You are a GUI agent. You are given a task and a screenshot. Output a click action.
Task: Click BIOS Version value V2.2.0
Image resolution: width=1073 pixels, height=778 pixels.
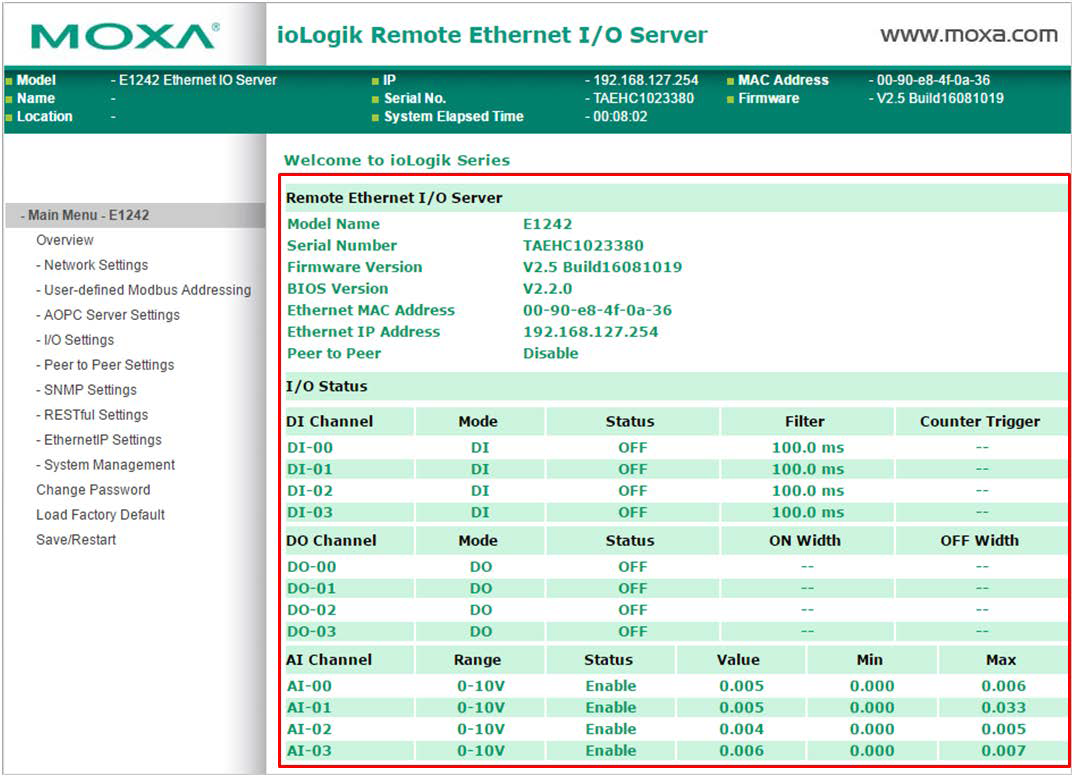[547, 289]
